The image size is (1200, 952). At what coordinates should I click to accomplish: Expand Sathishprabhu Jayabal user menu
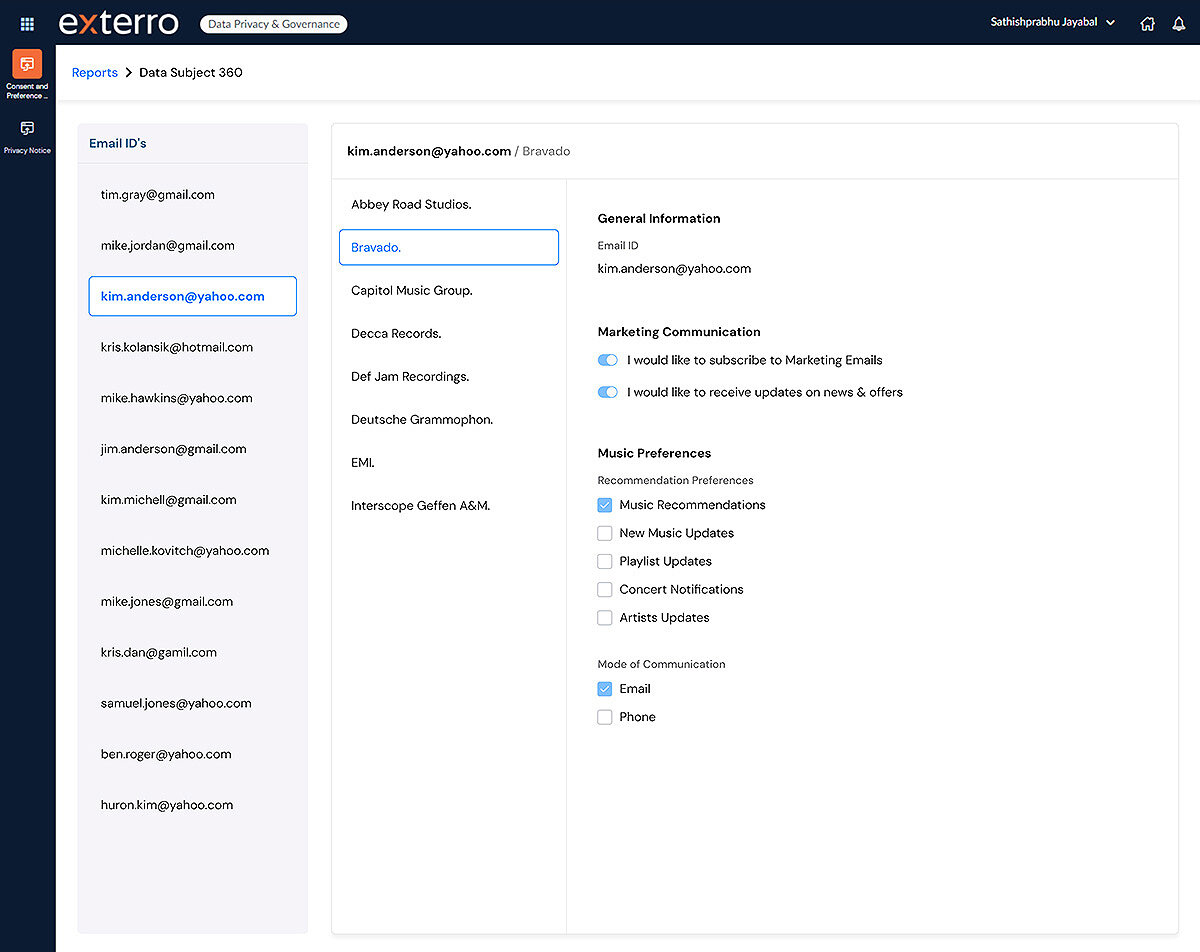coord(1053,23)
